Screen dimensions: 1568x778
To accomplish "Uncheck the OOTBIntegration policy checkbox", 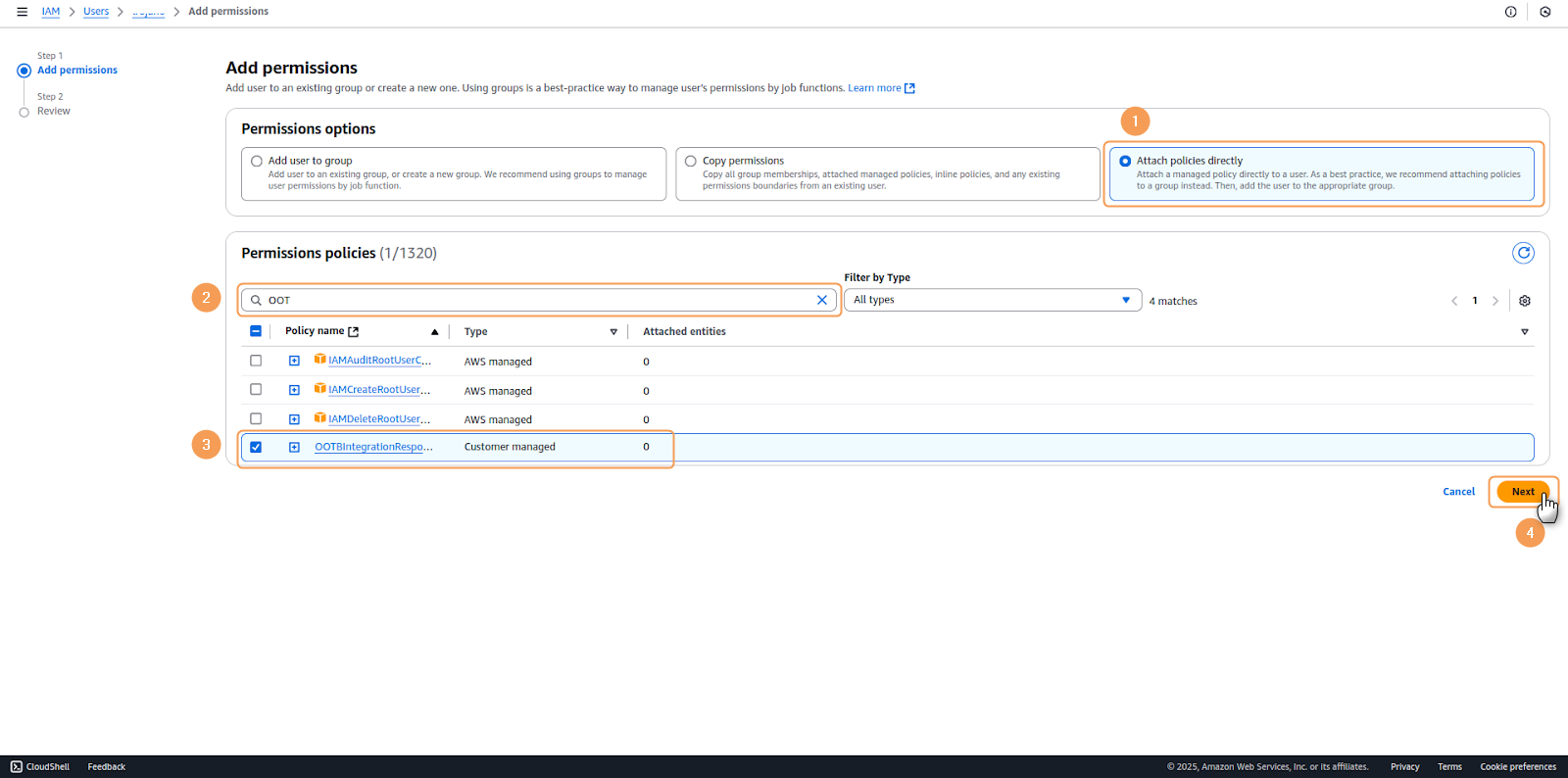I will coord(256,447).
